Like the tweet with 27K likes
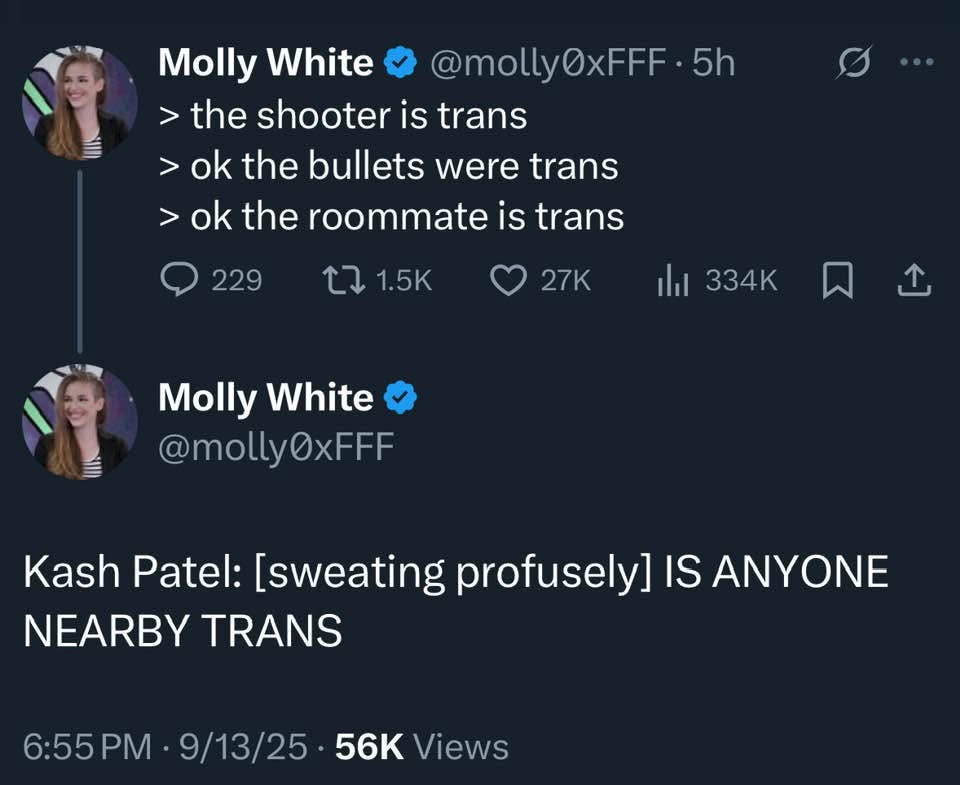Screen dimensions: 960x785 [508, 281]
